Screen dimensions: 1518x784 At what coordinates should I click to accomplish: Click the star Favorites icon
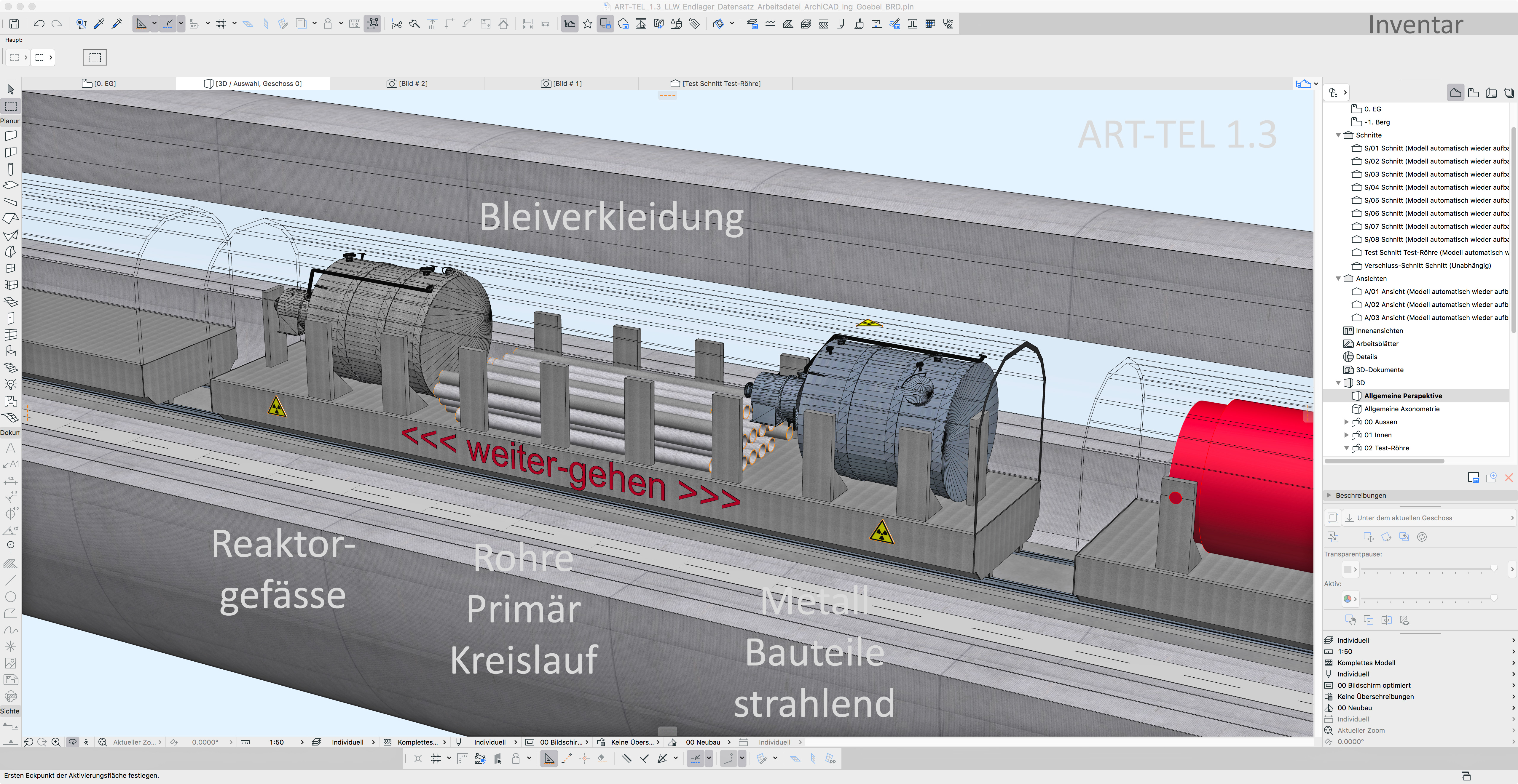click(x=588, y=24)
